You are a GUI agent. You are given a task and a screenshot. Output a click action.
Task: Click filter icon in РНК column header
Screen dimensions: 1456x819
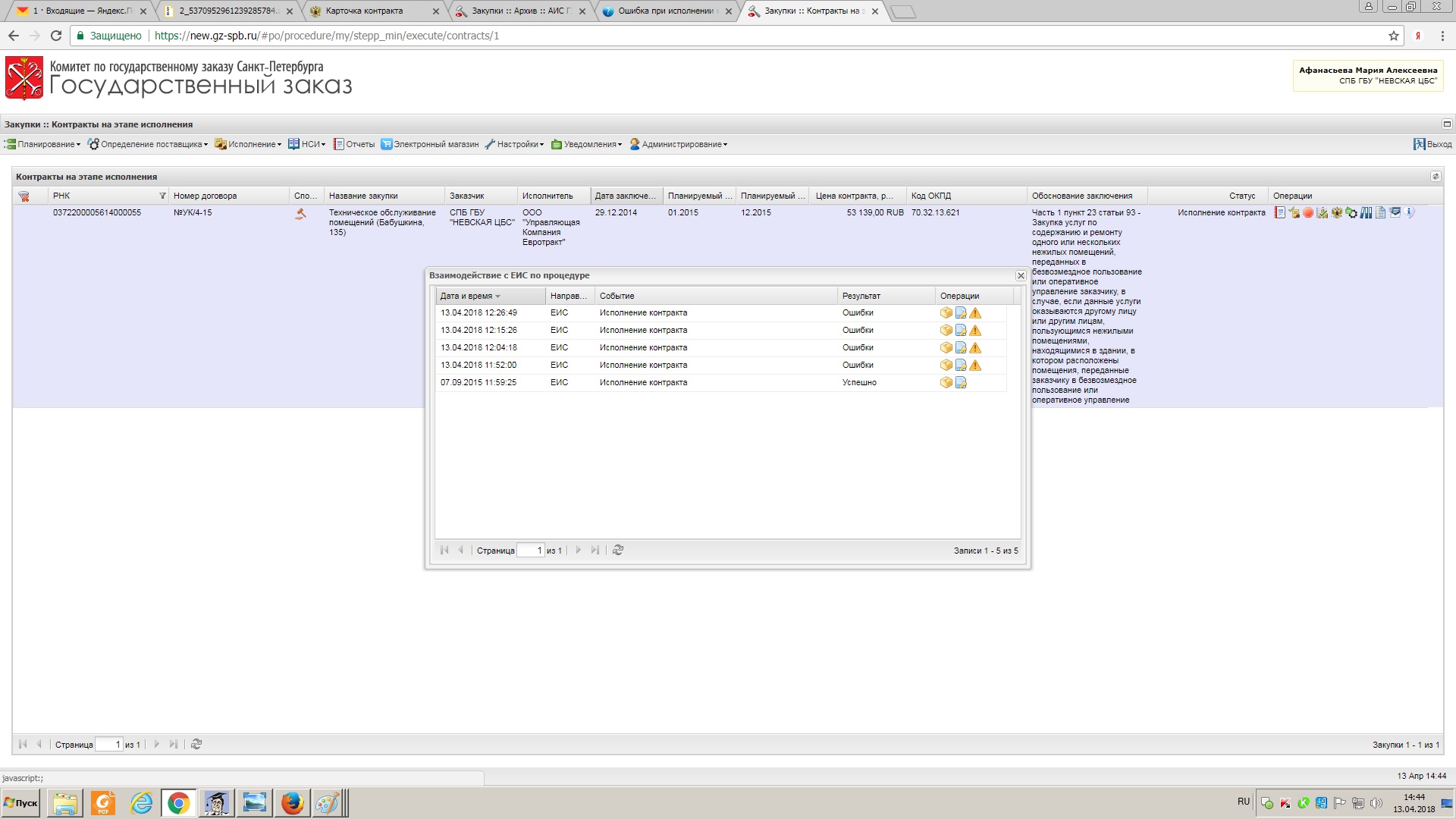(162, 196)
